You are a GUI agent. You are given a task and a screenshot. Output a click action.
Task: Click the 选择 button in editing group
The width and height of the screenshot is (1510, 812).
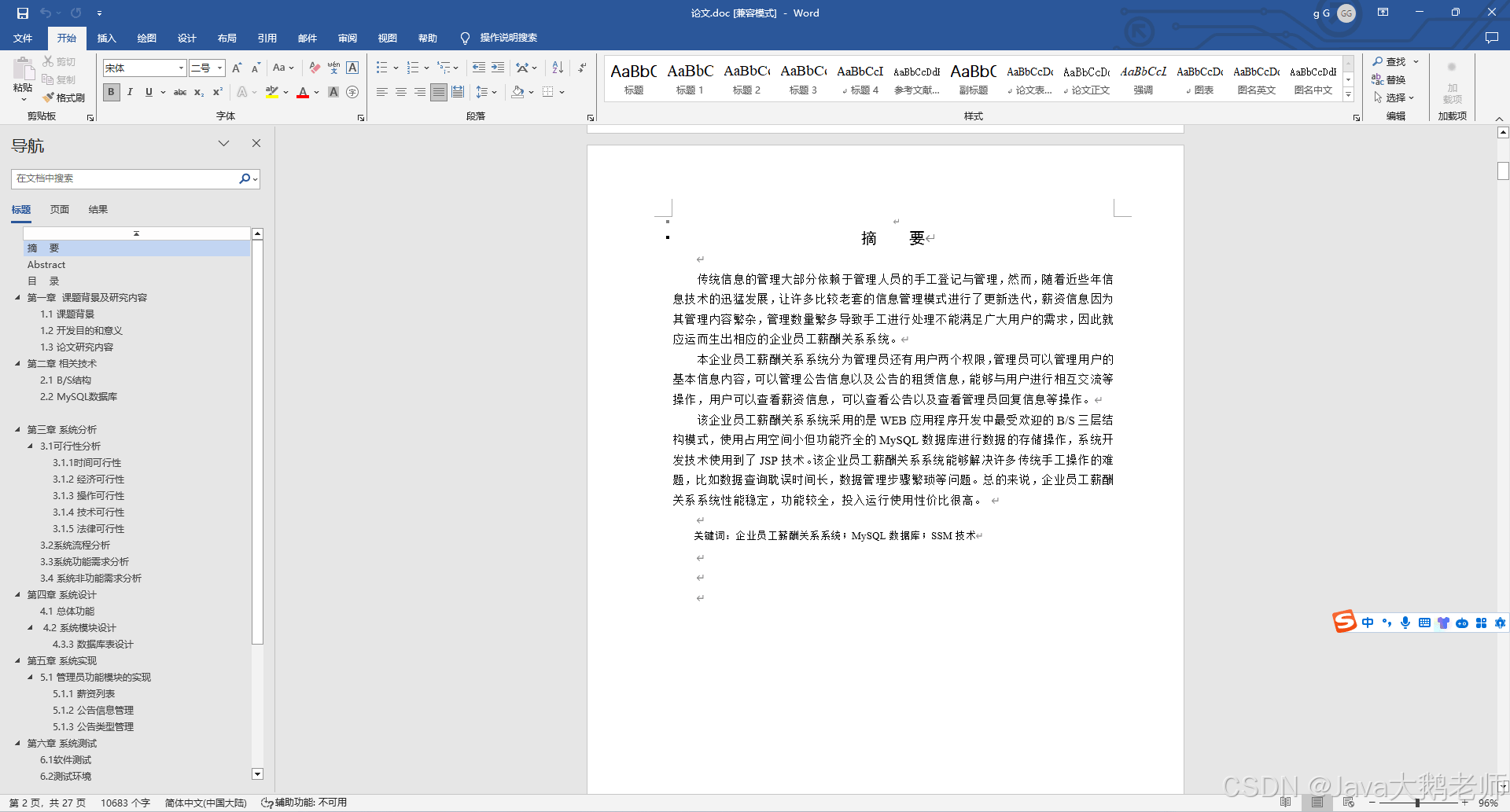1396,97
